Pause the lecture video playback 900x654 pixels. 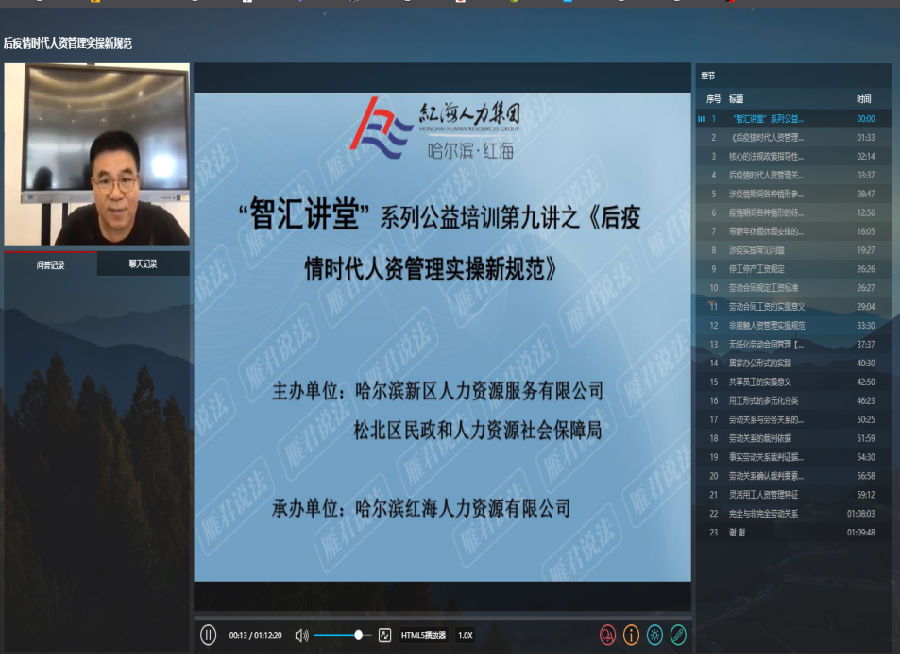208,634
